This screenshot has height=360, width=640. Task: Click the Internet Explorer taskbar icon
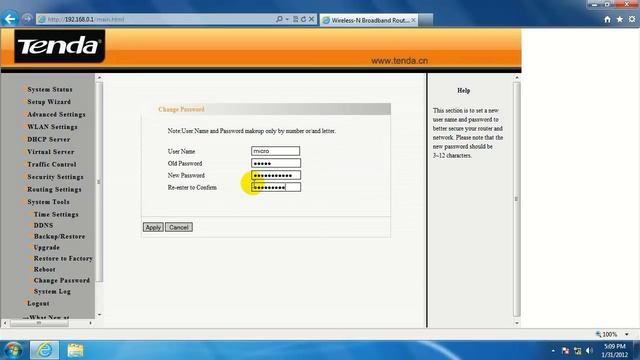point(44,350)
